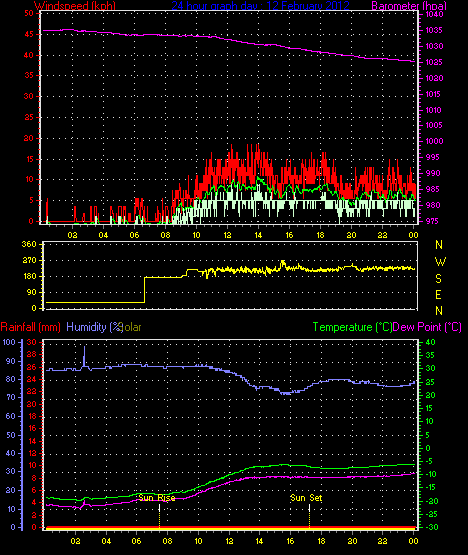This screenshot has height=555, width=468.
Task: Select the Dew Point (°C) legend label
Action: 427,327
